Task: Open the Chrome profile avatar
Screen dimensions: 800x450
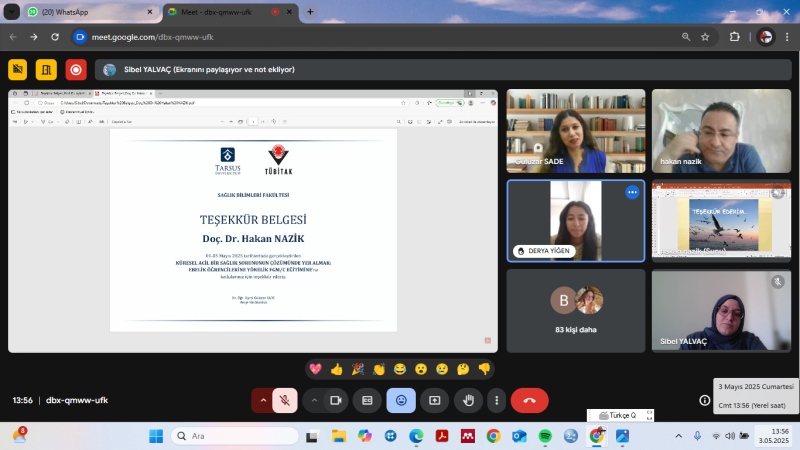Action: pos(766,37)
